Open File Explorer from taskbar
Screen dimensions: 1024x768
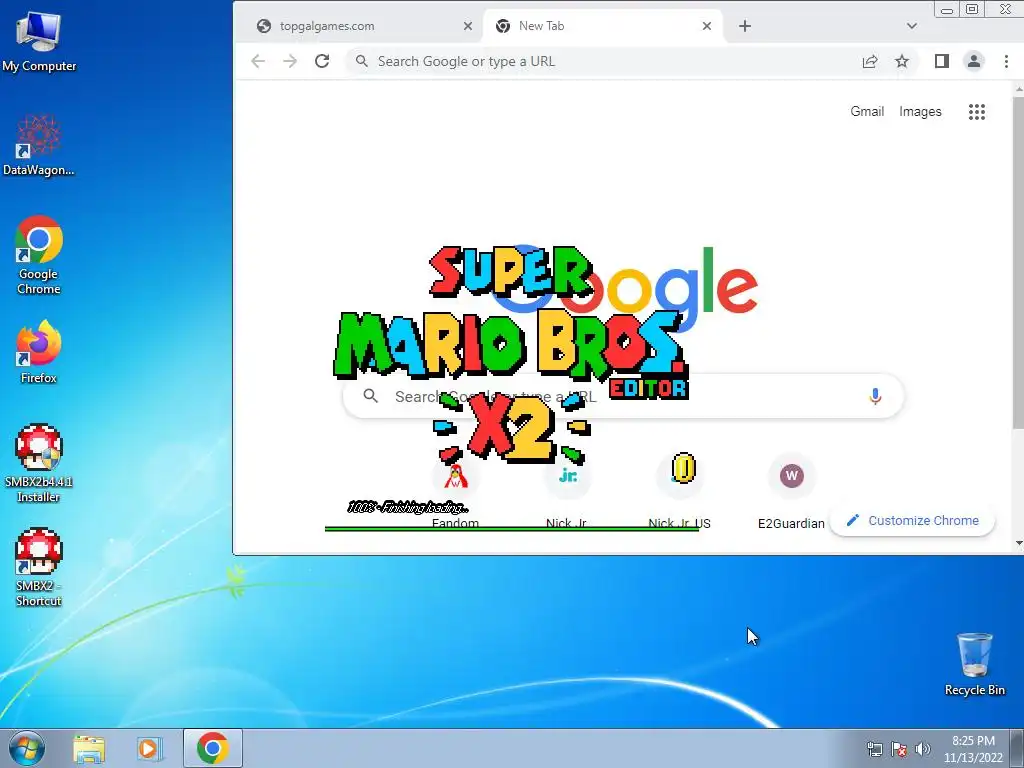89,748
